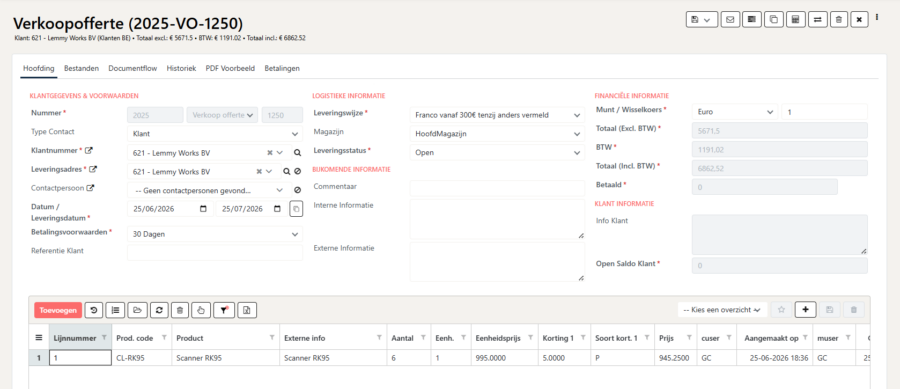Open calendar picker for delivery date 25/07/2026

[278, 209]
